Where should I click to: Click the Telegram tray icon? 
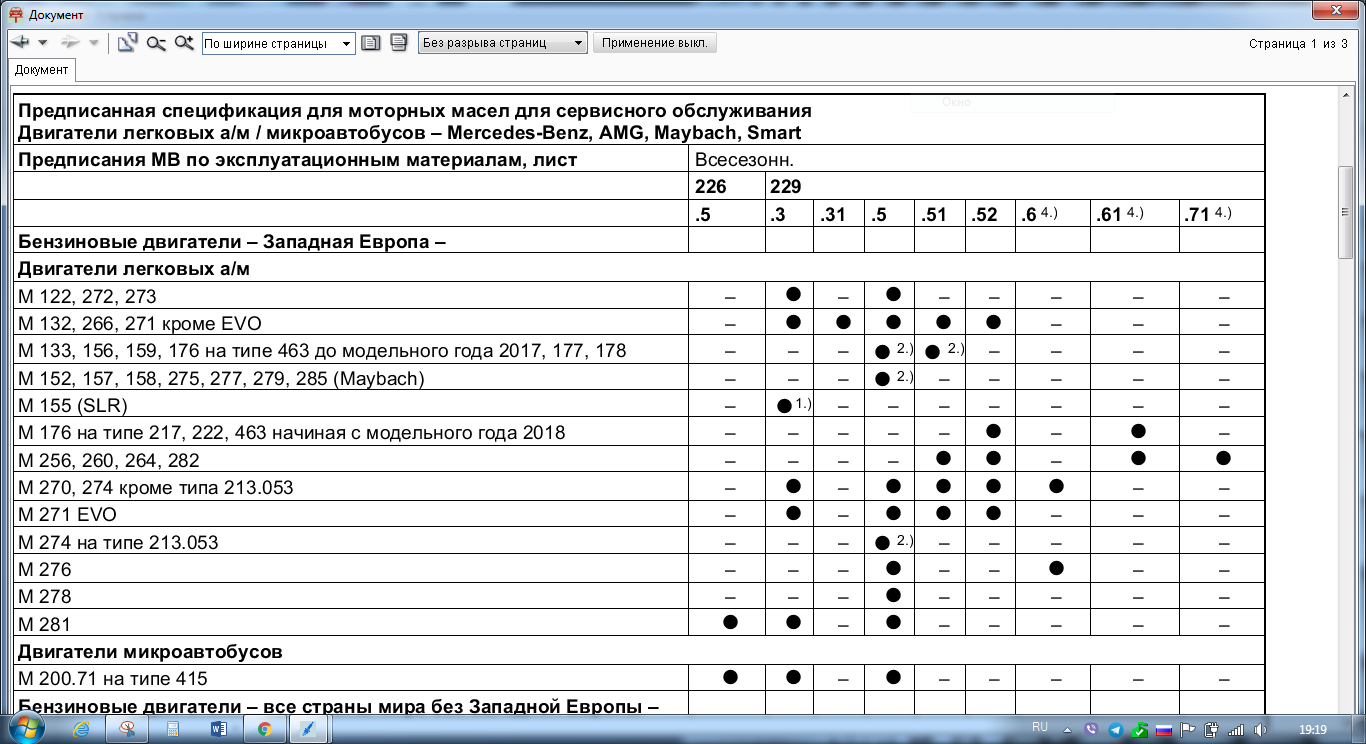point(1116,729)
